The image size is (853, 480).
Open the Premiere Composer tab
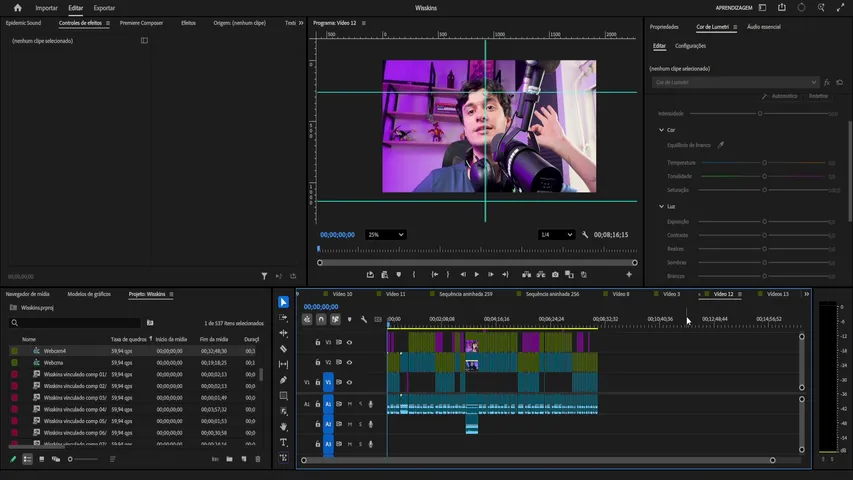point(141,23)
